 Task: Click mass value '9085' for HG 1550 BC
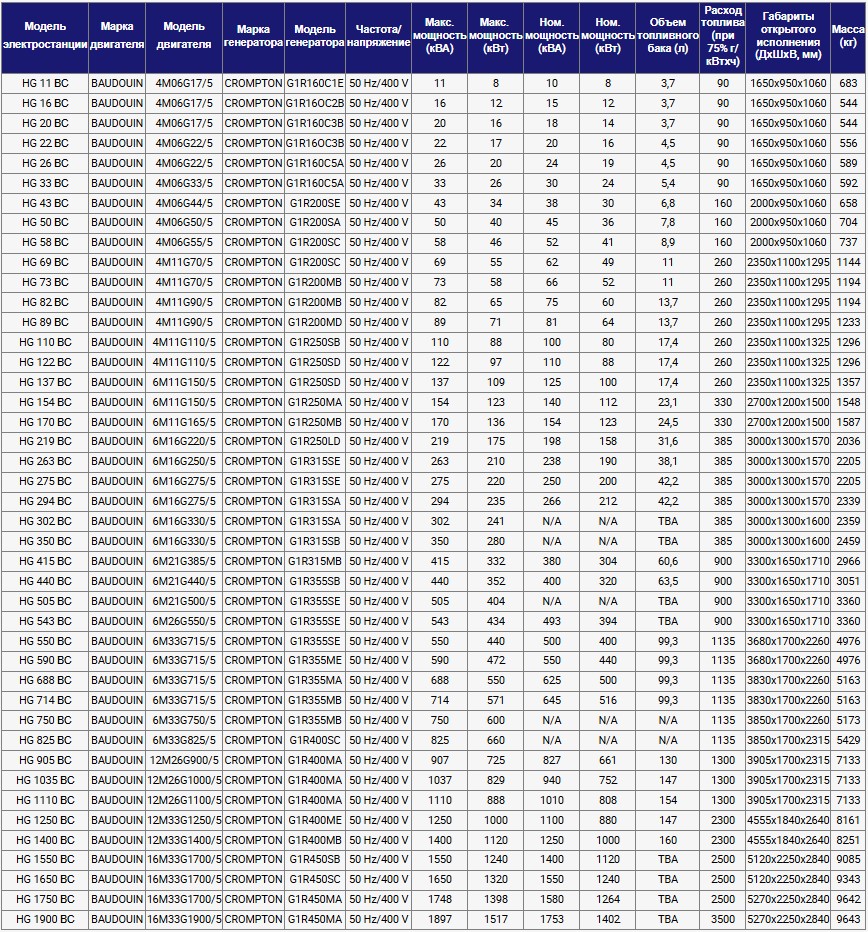(x=848, y=859)
